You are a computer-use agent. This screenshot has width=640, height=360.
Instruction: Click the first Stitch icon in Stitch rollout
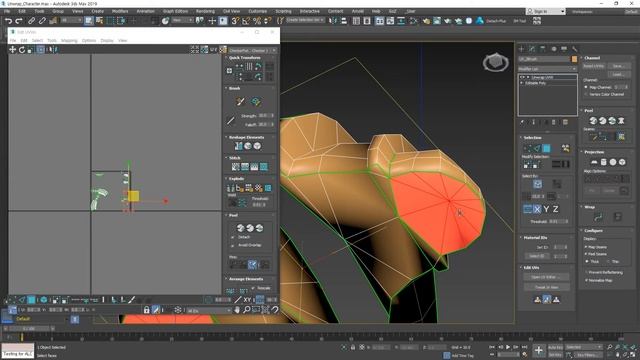pos(236,167)
